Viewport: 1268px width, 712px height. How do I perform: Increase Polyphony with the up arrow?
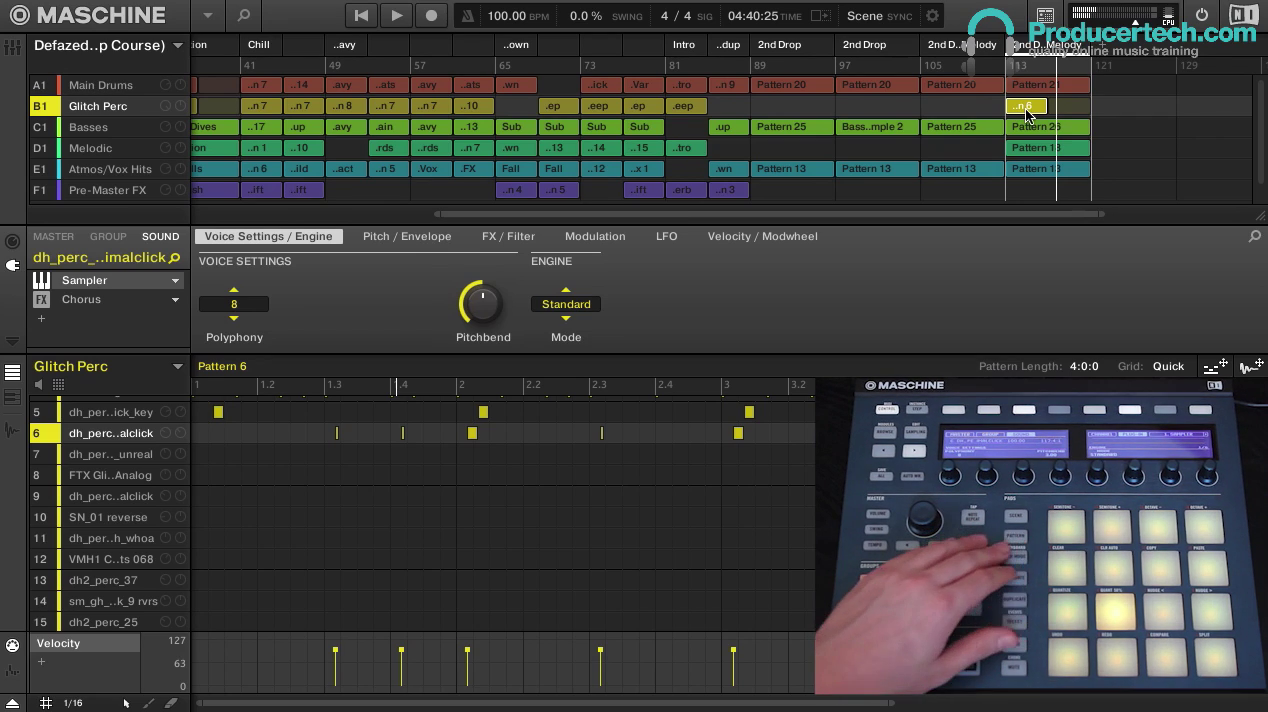234,291
